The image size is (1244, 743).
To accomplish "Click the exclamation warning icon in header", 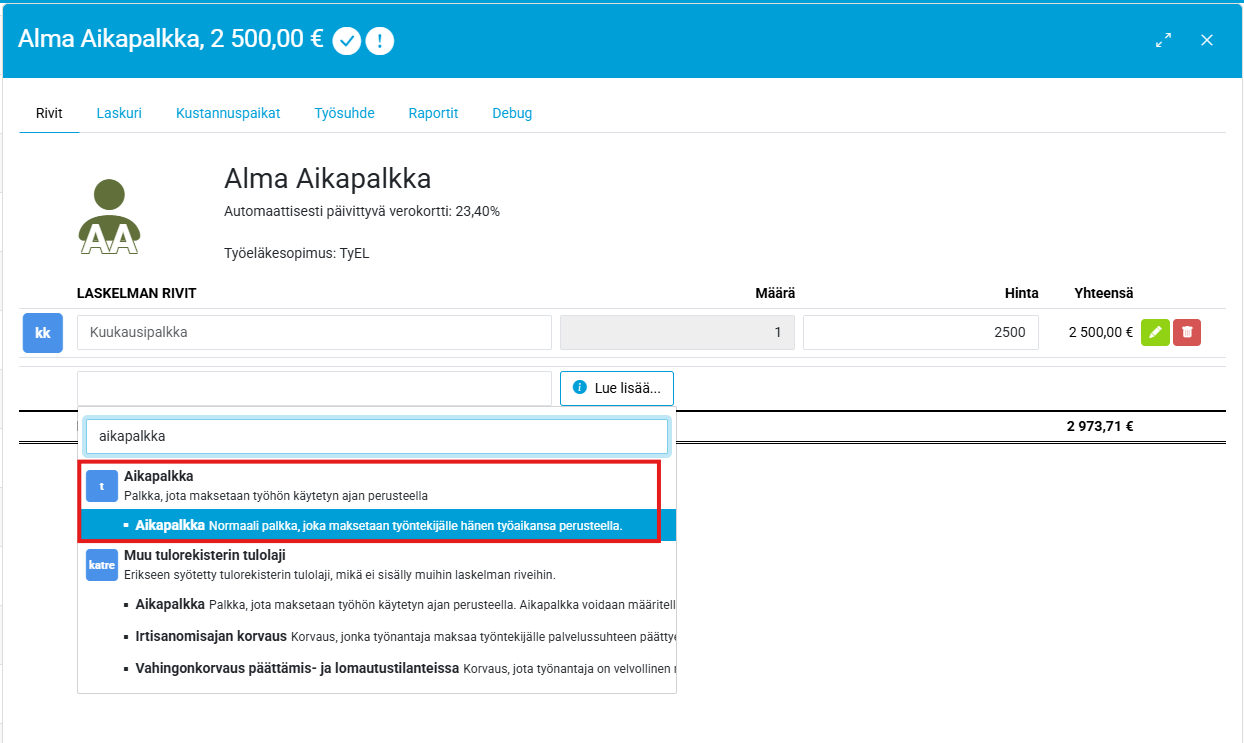I will pyautogui.click(x=380, y=41).
